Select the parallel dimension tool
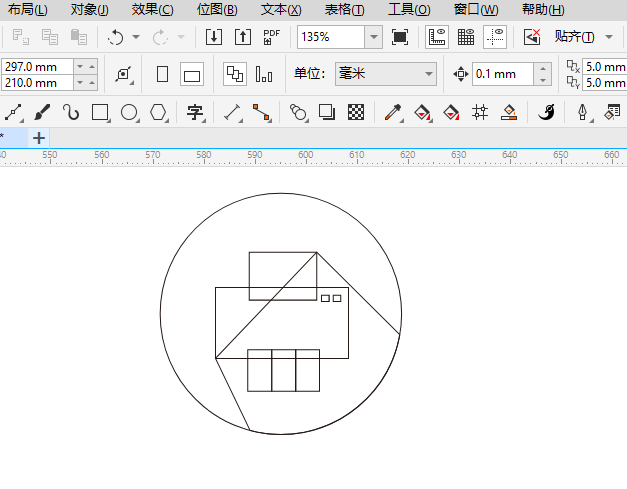The image size is (627, 489). (x=233, y=112)
